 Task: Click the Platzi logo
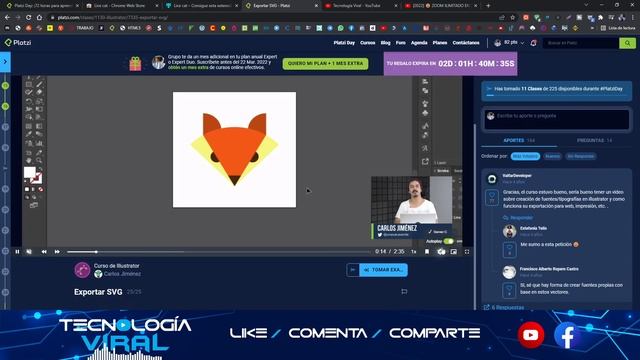pos(18,42)
